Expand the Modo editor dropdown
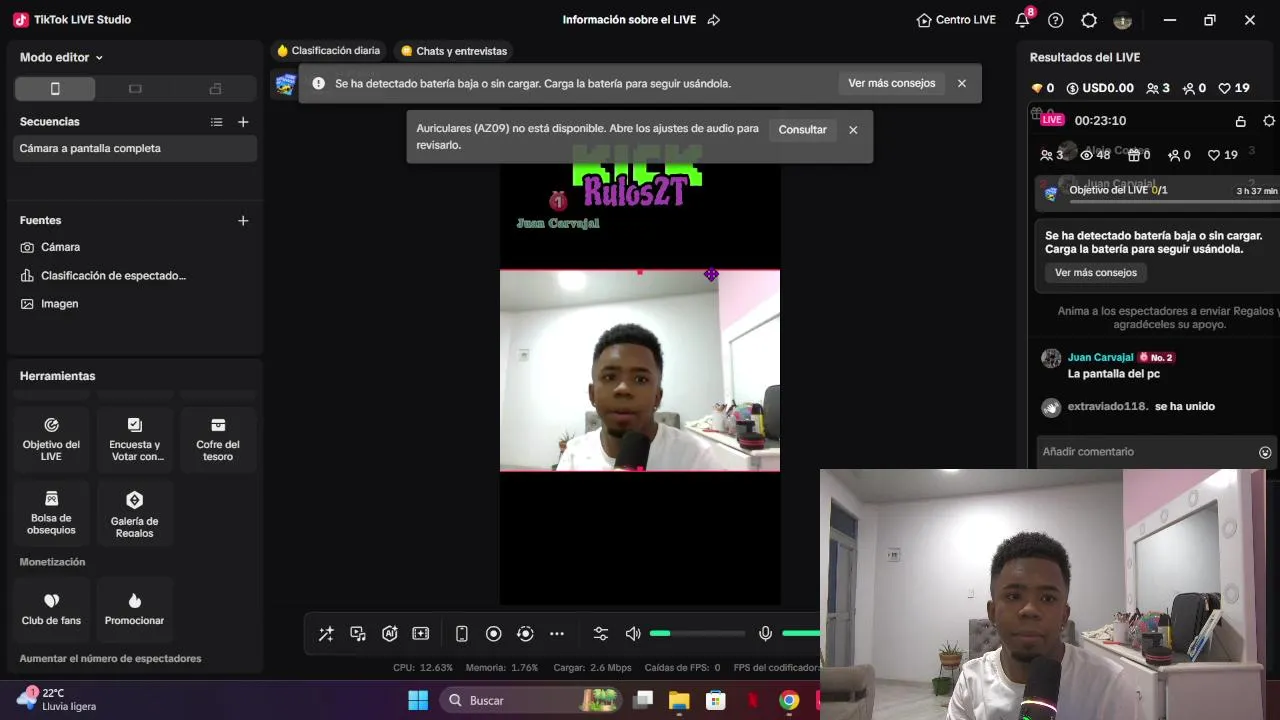Viewport: 1280px width, 720px height. [x=61, y=58]
